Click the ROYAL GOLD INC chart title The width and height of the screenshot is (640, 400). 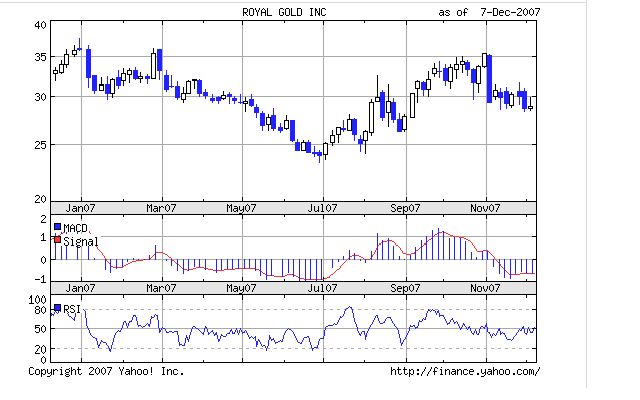coord(284,12)
